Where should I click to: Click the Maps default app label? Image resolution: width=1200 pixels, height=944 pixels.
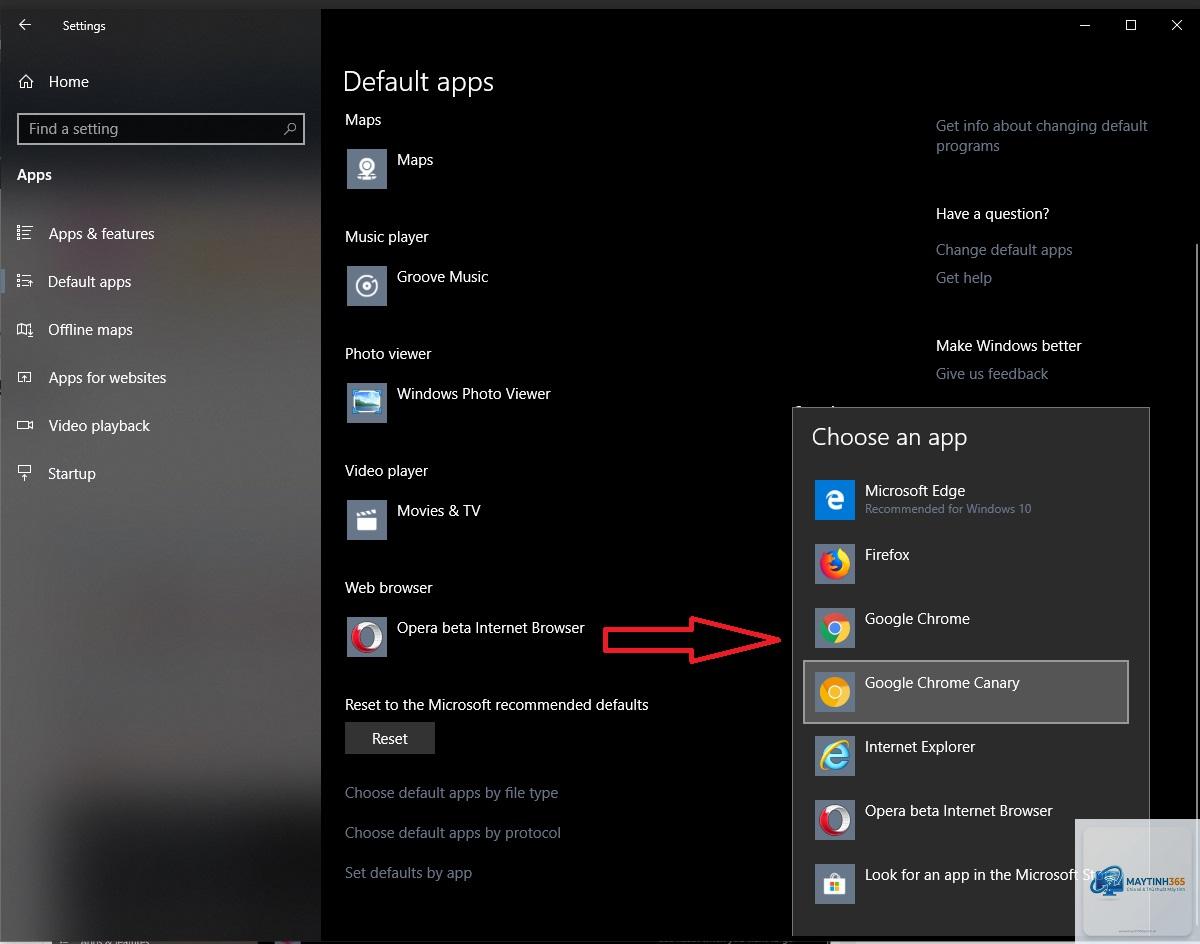pos(415,159)
